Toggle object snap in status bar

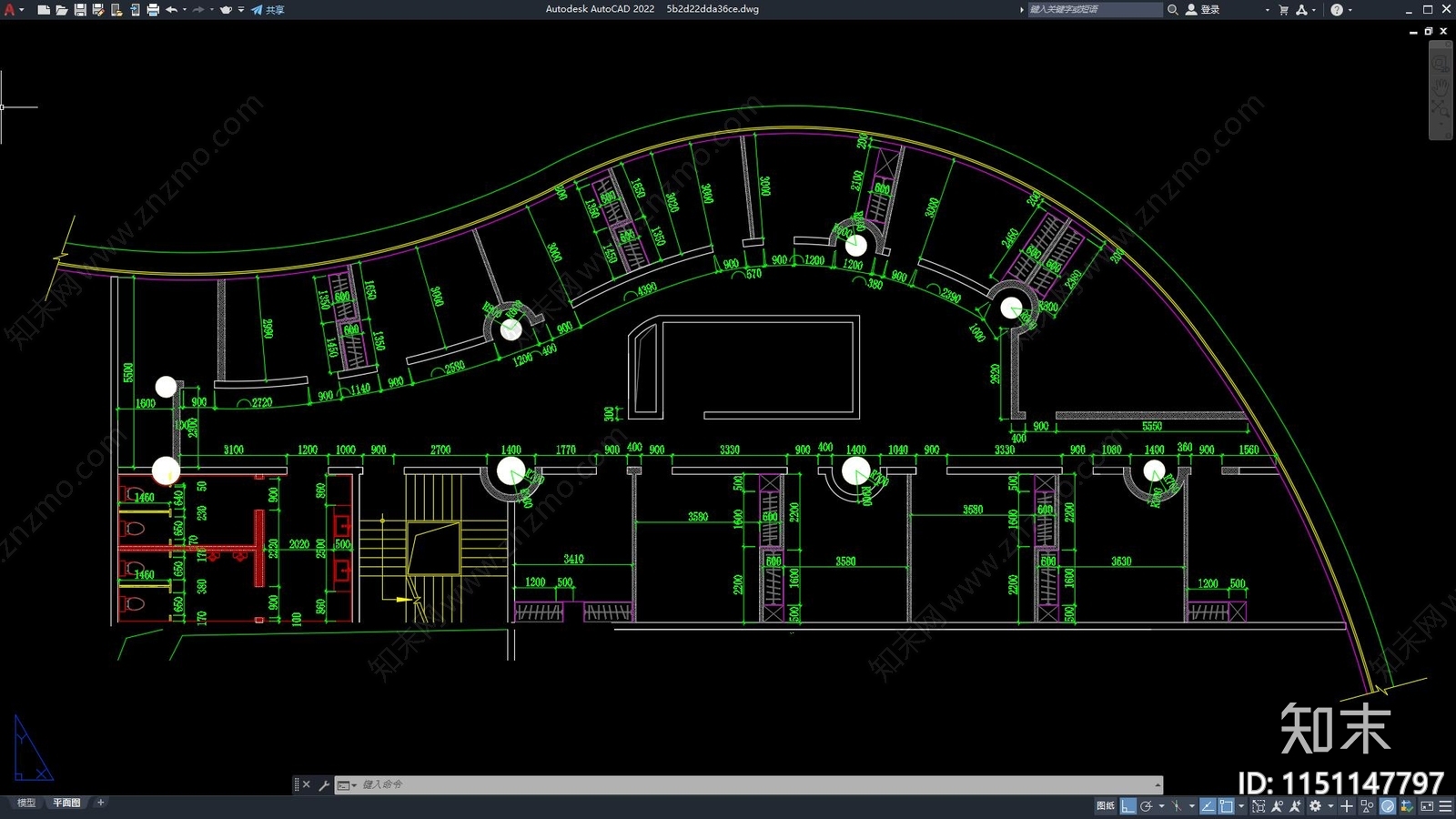(x=1227, y=806)
